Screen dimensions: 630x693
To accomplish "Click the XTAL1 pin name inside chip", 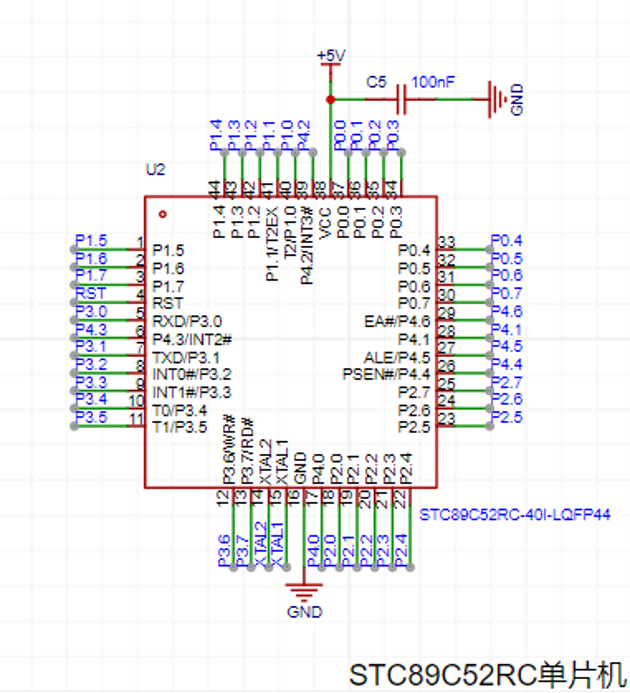I will pos(282,461).
